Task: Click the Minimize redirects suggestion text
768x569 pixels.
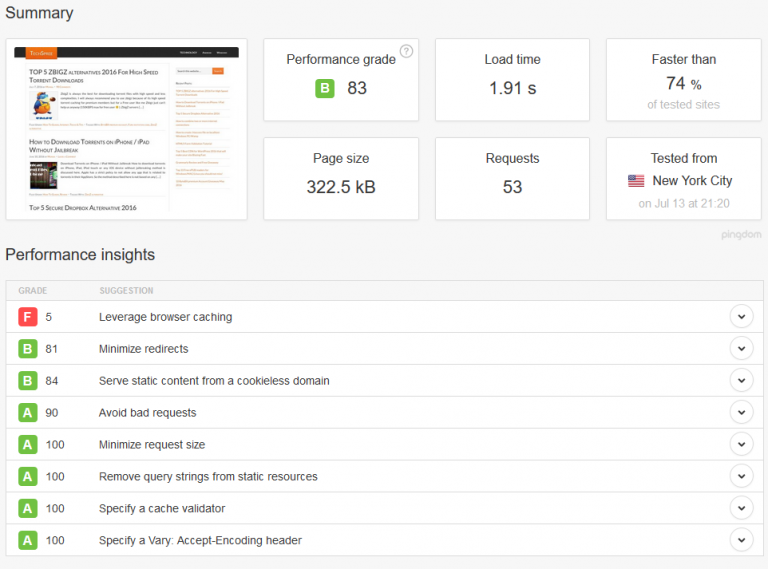Action: [144, 349]
